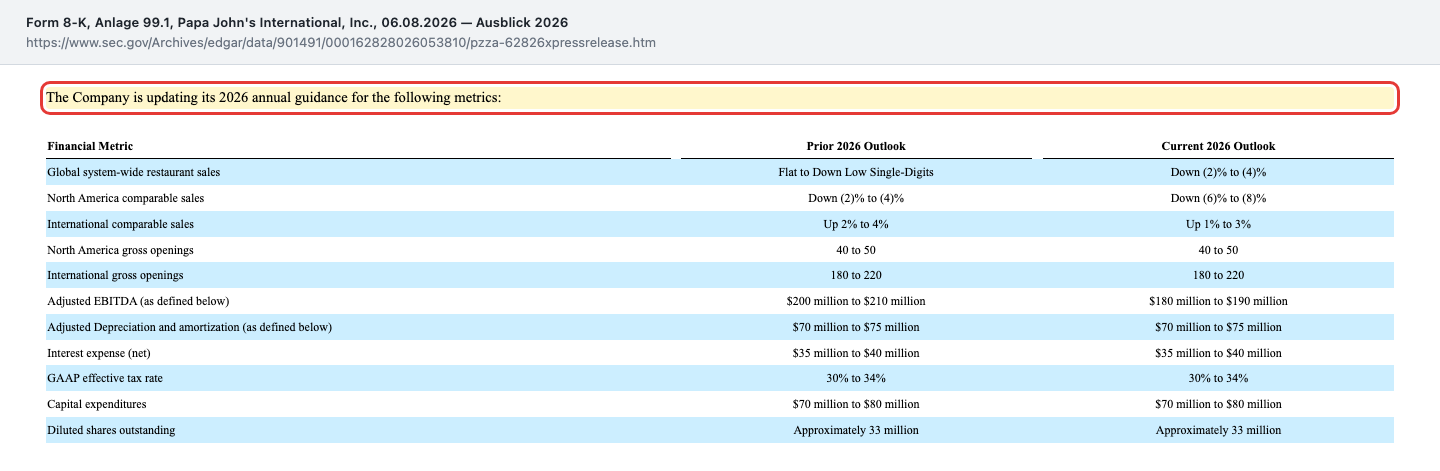Select 'Interest expense (net)' row label
Image resolution: width=1440 pixels, height=471 pixels.
pos(99,352)
